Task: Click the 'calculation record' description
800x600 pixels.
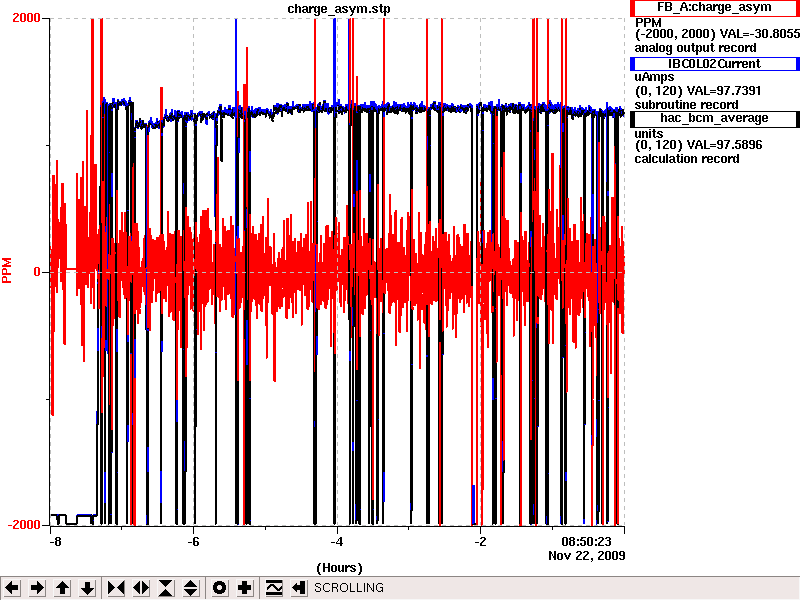Action: click(687, 159)
